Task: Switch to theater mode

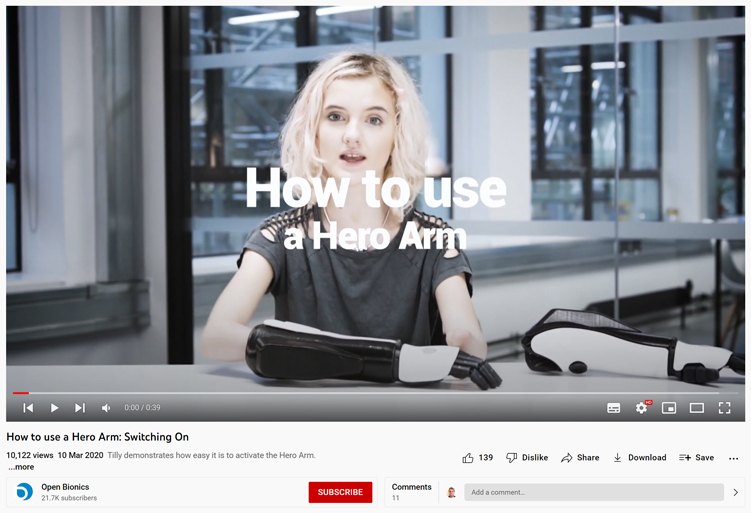Action: point(696,408)
